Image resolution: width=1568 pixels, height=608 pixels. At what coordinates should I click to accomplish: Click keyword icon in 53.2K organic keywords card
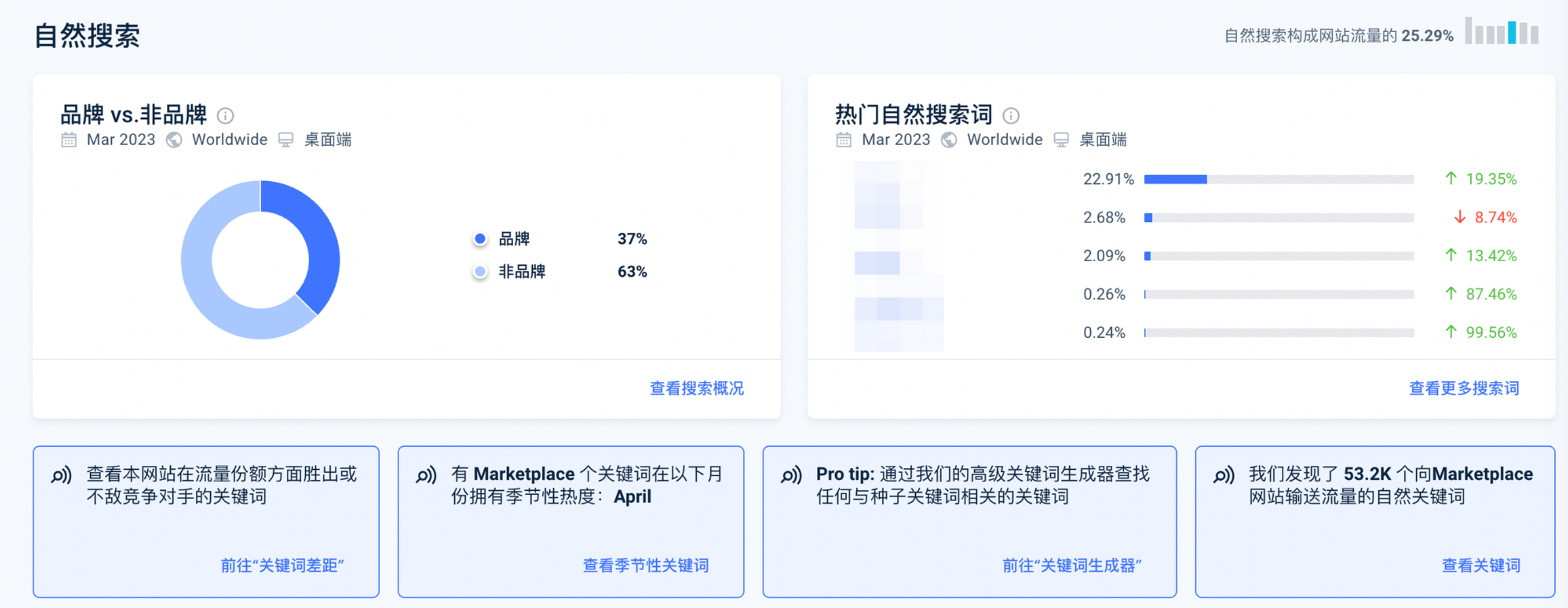1224,475
